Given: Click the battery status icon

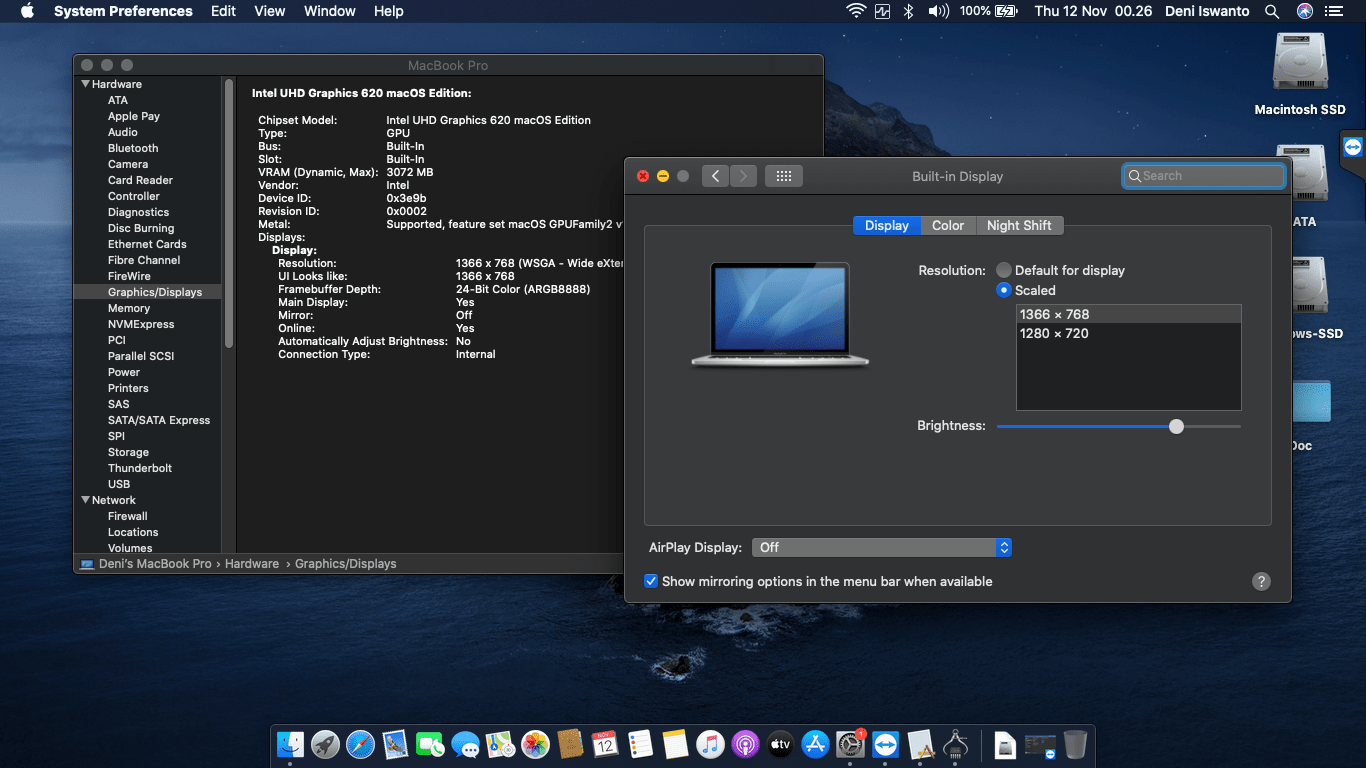Looking at the screenshot, I should click(1006, 11).
